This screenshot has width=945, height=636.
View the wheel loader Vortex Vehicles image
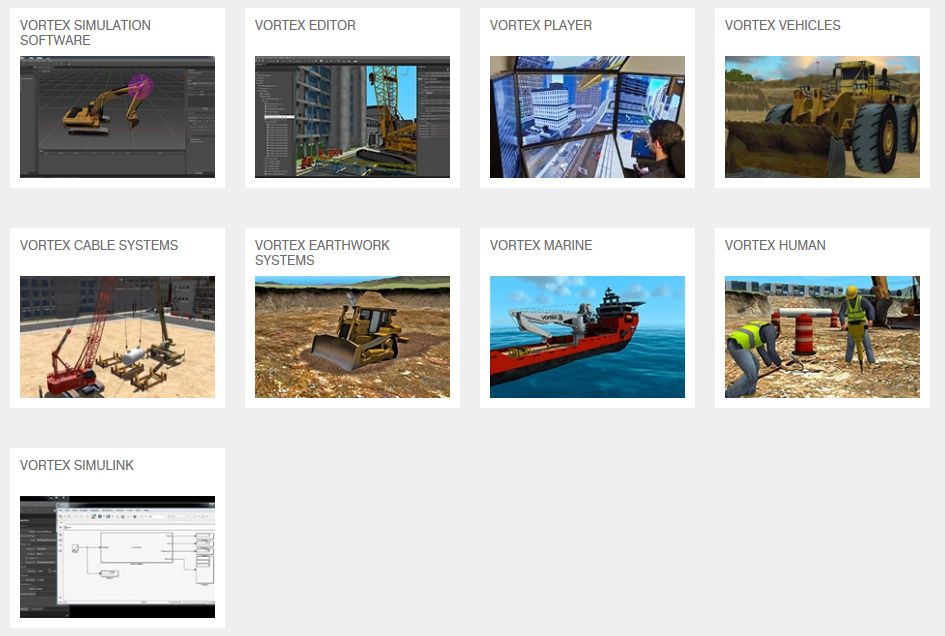(x=823, y=117)
